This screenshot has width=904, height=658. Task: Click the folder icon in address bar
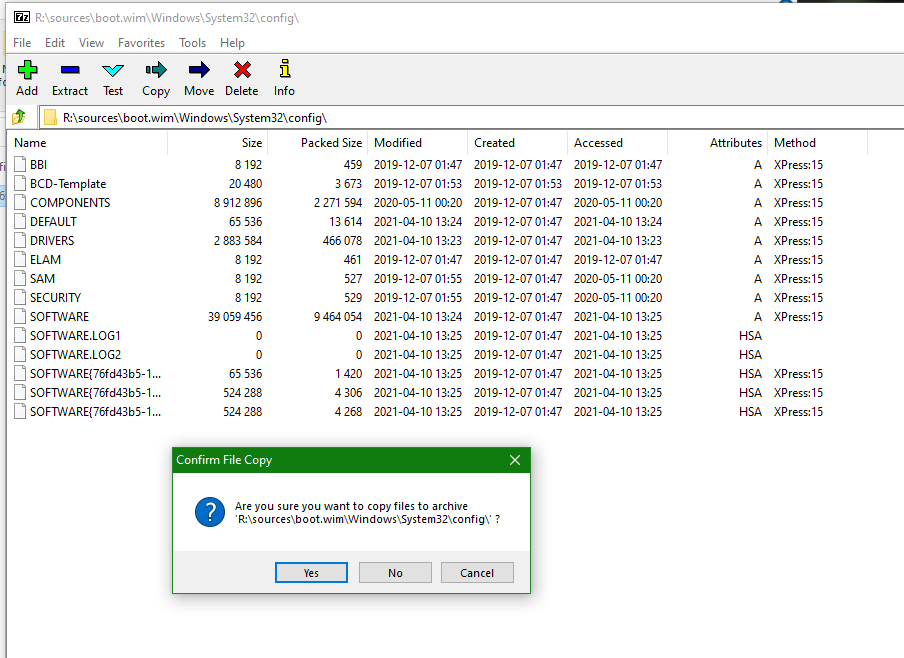coord(50,118)
